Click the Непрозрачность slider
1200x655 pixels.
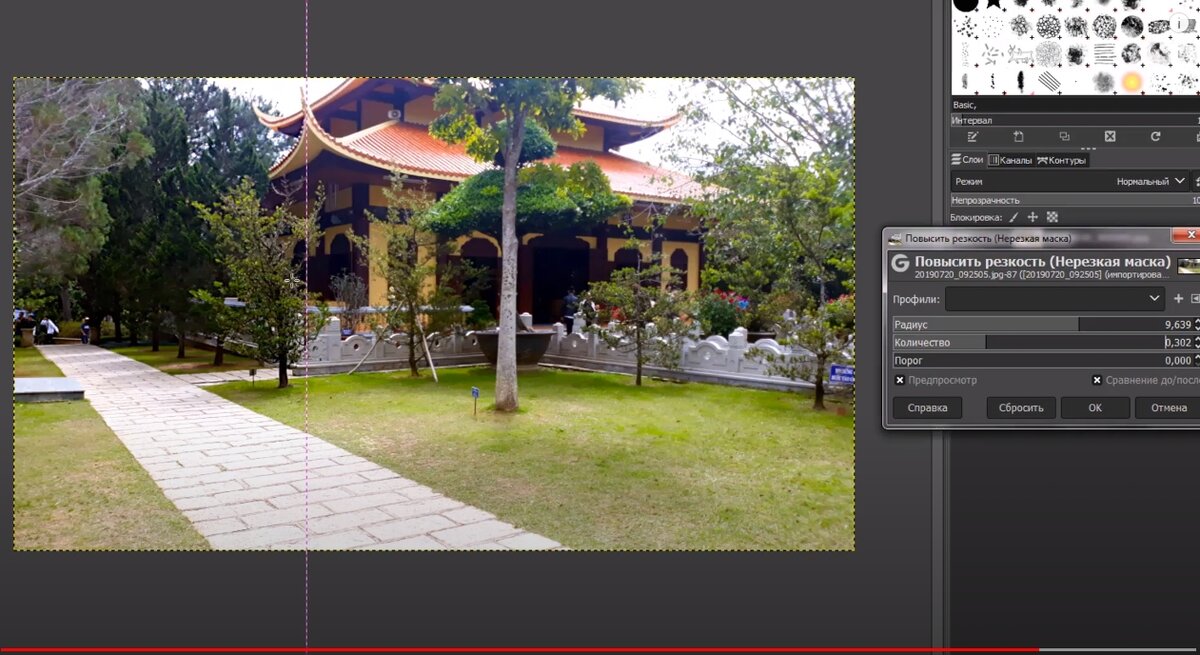click(1075, 200)
